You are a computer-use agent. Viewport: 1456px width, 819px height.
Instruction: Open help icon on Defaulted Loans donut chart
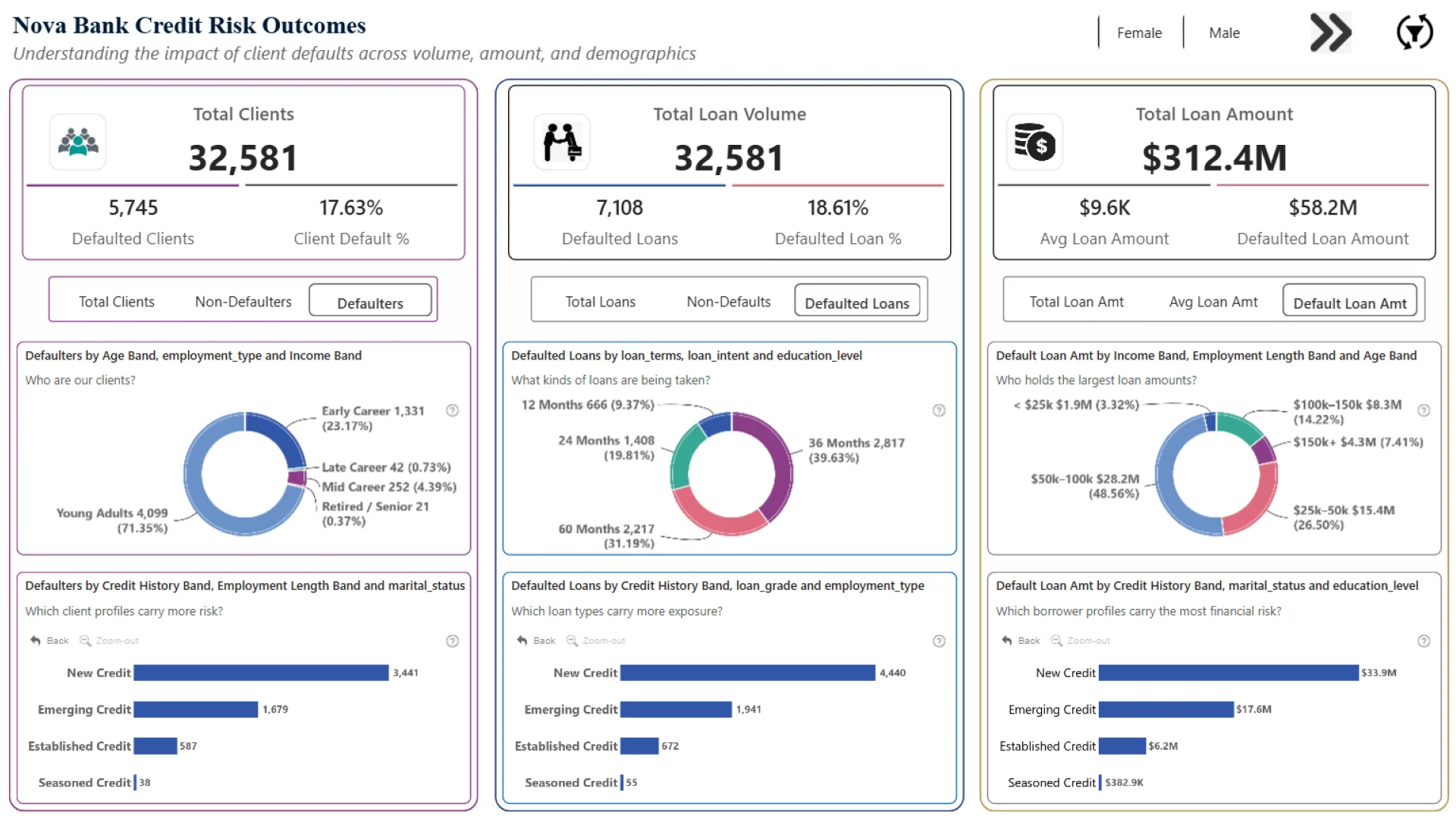point(939,410)
